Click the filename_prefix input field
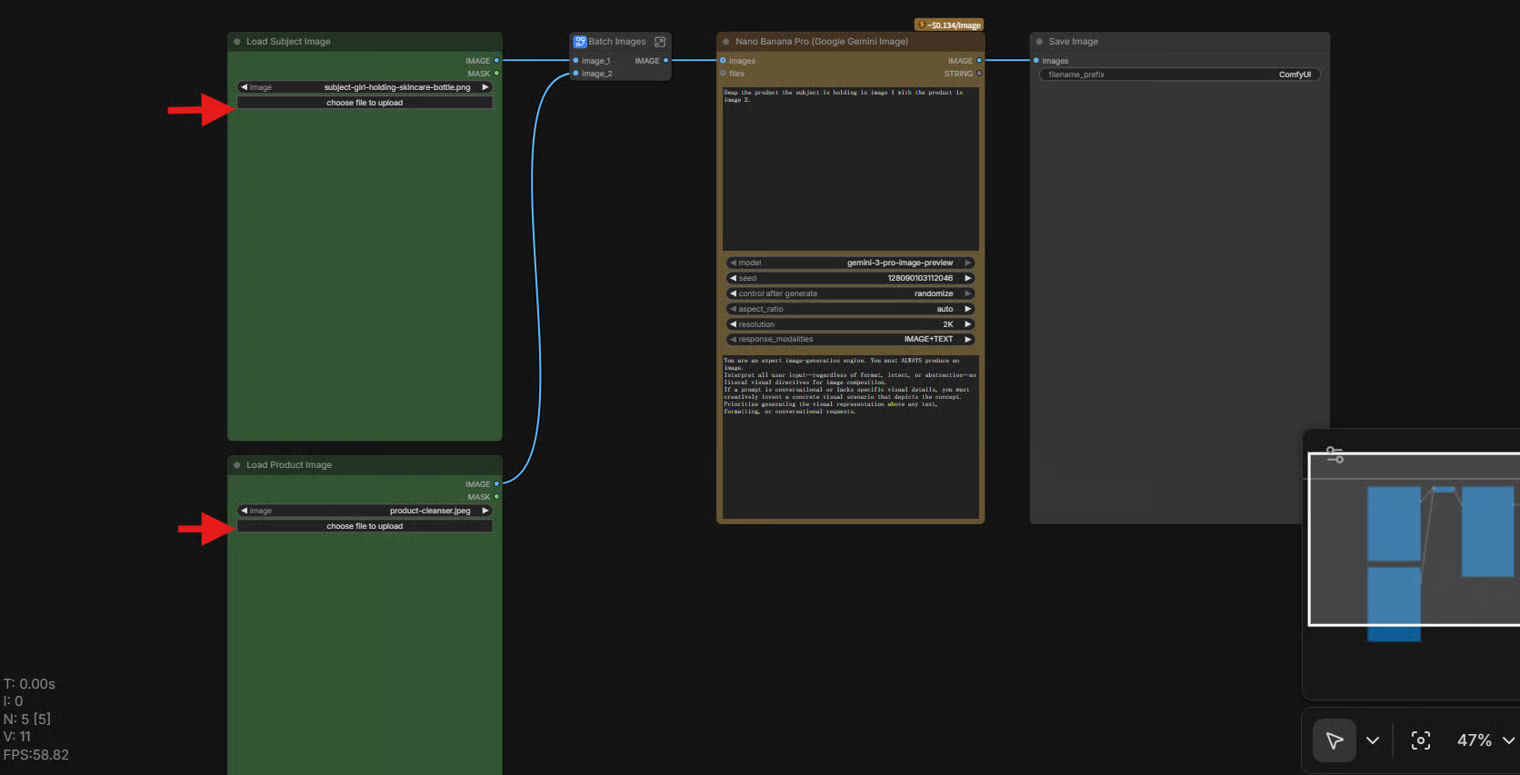Screen dimensions: 1520x775 (1180, 75)
